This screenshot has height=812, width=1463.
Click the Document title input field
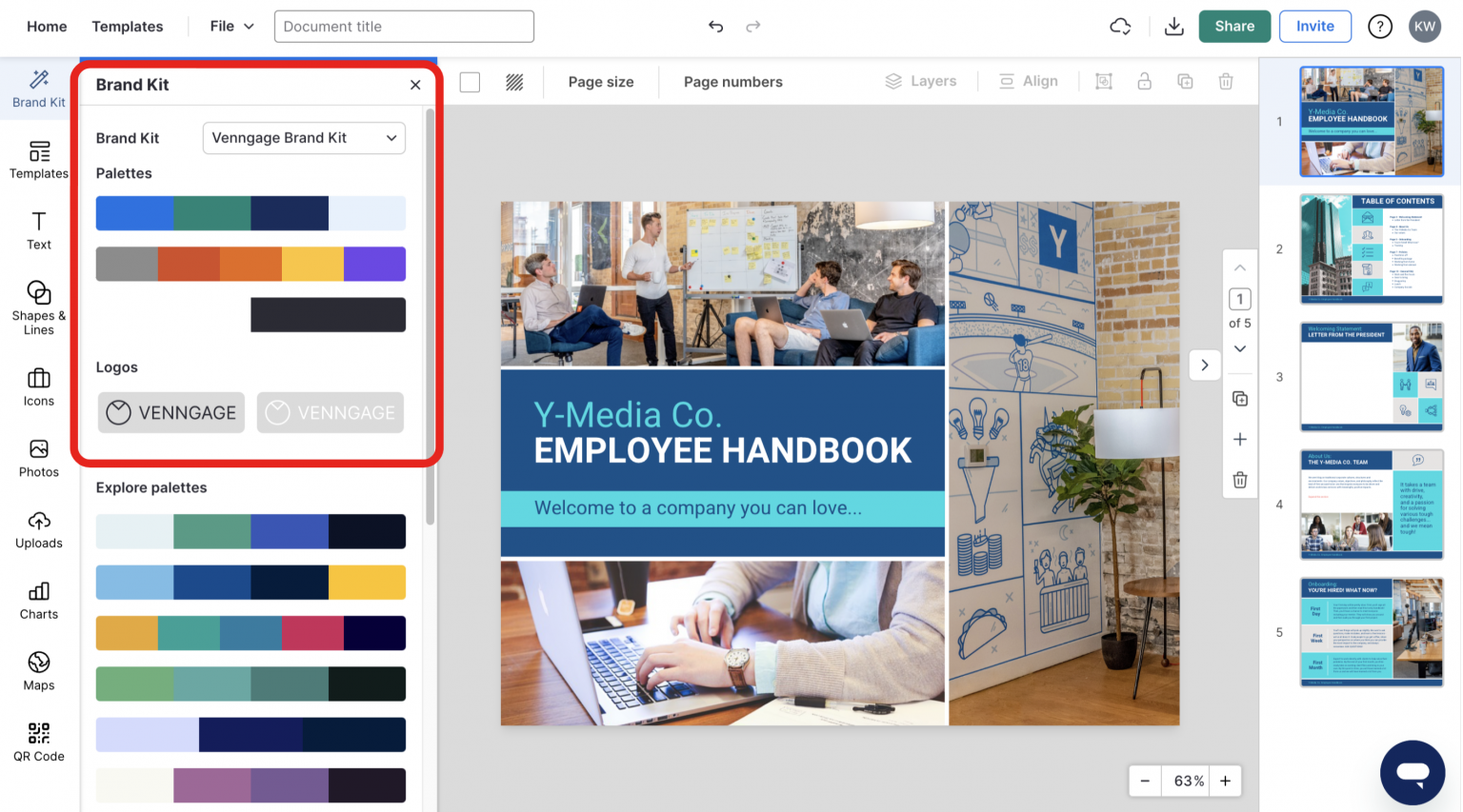[x=403, y=26]
